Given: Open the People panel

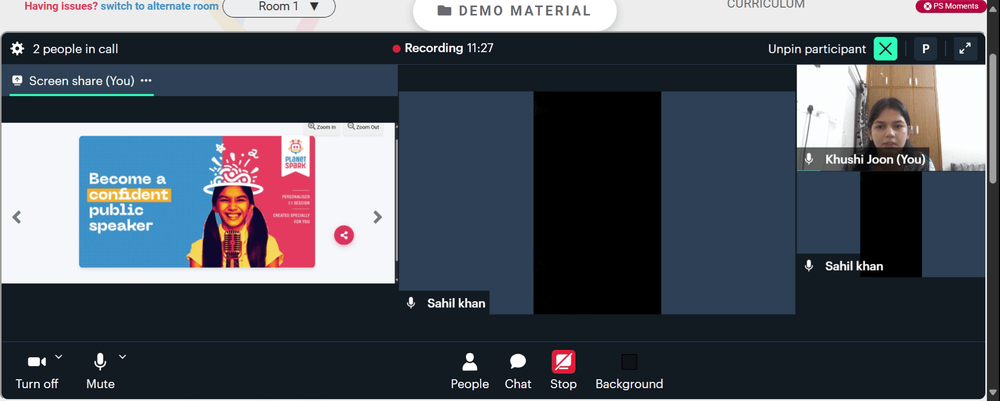Looking at the screenshot, I should coord(469,370).
